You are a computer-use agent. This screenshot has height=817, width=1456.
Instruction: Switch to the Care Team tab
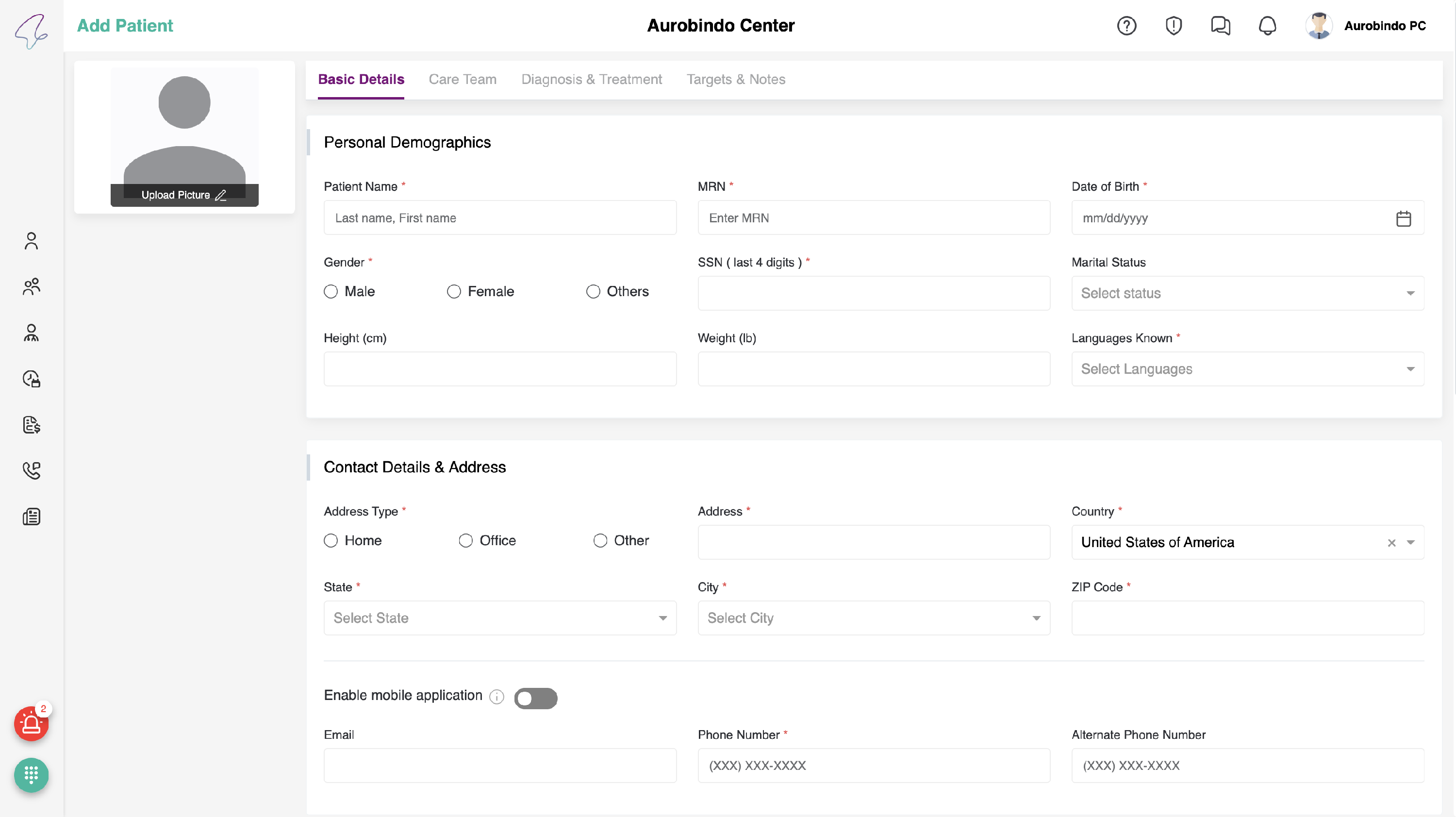pos(463,79)
